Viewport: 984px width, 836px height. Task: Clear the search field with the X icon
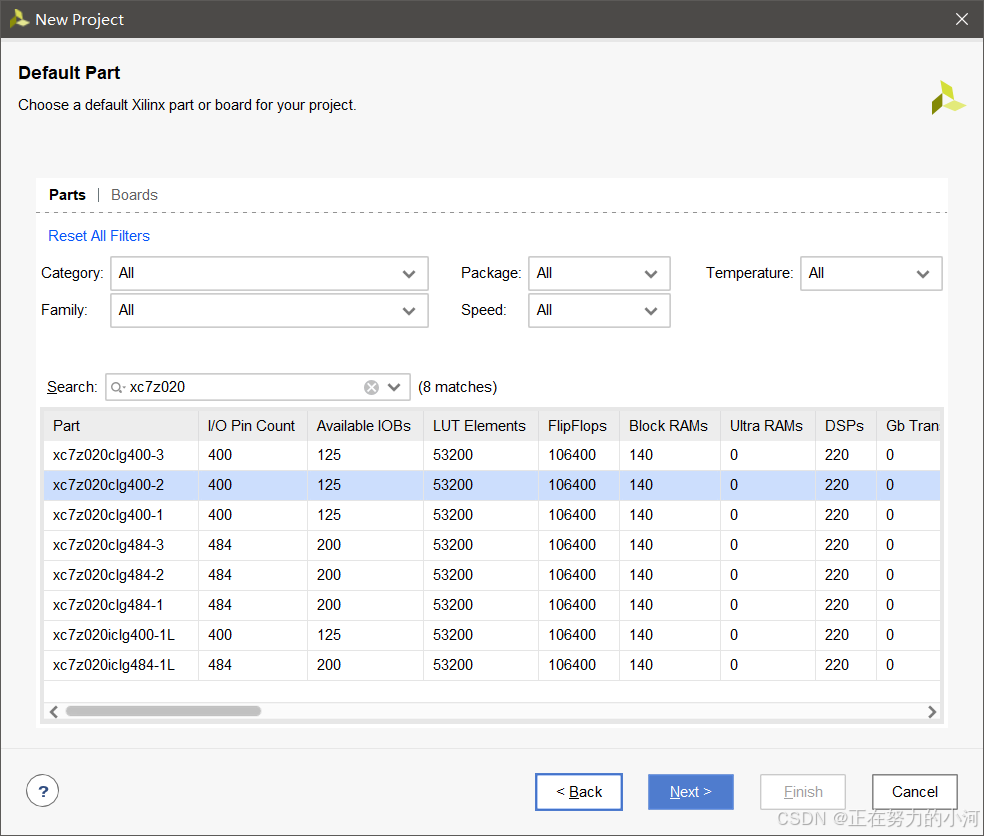[372, 387]
